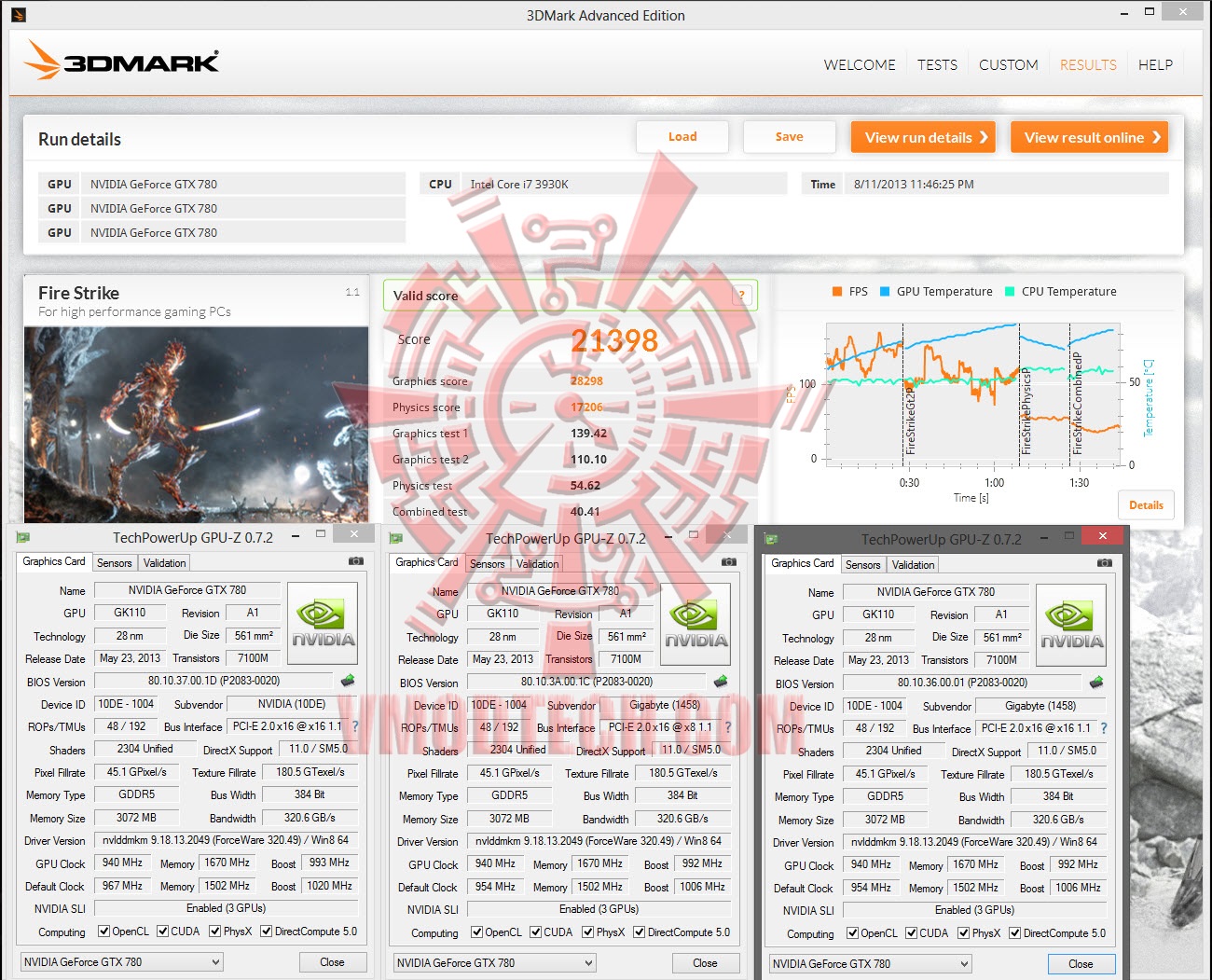Toggle CUDA checkbox in right GPU-Z window
Image resolution: width=1212 pixels, height=980 pixels.
point(911,933)
